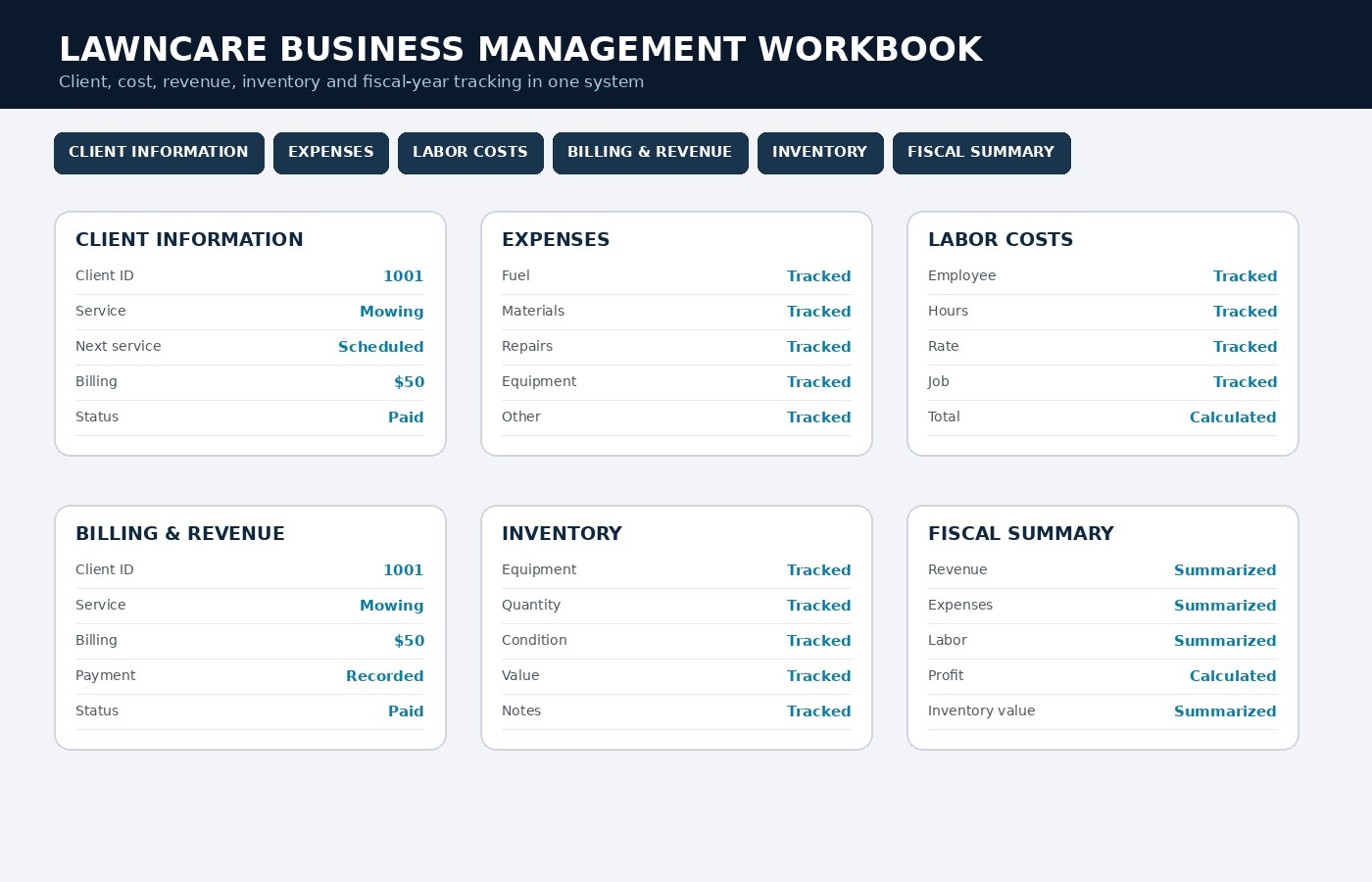1372x882 pixels.
Task: Click $50 in the Client Information card
Action: click(x=410, y=382)
